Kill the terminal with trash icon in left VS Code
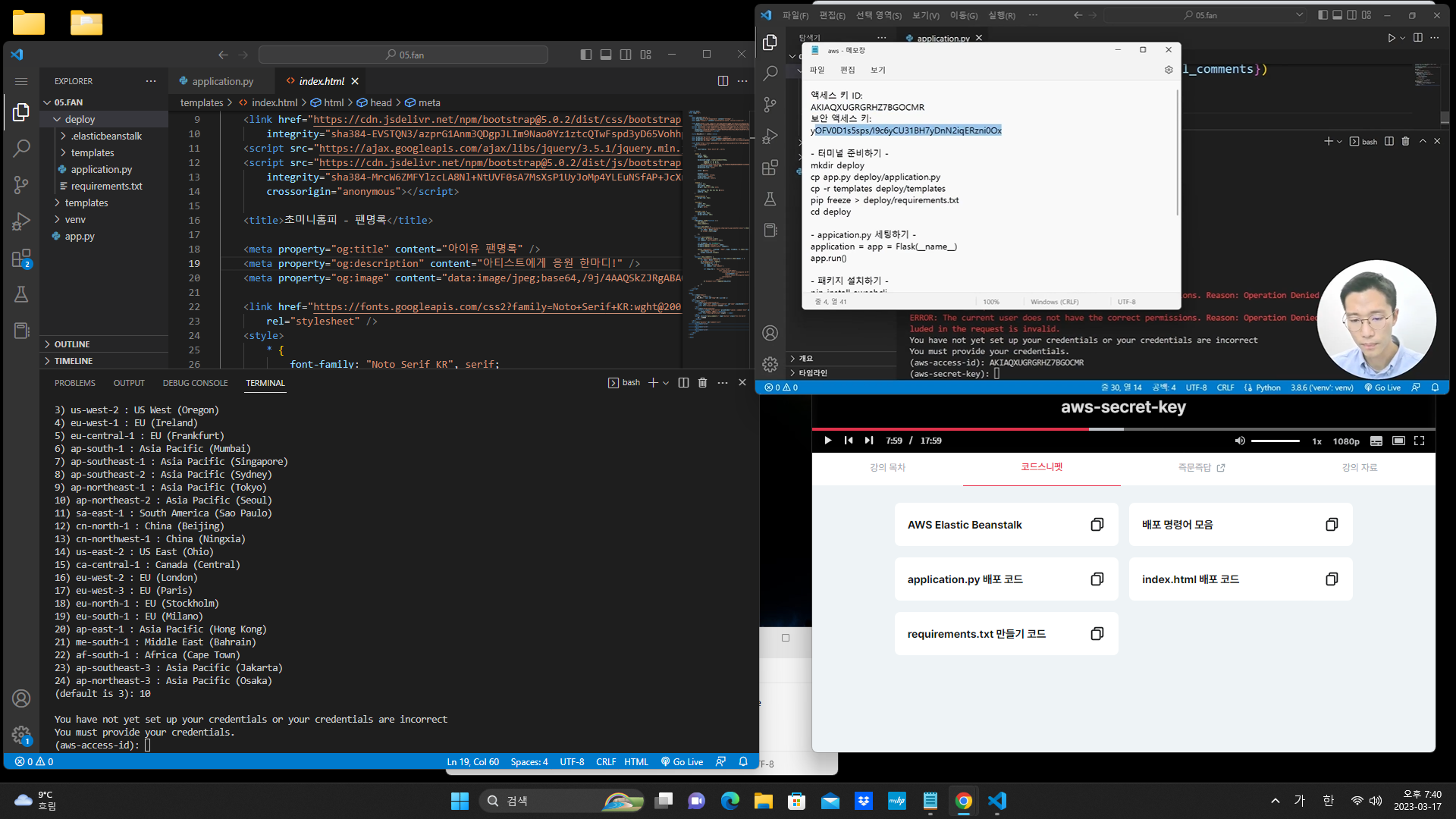The width and height of the screenshot is (1456, 819). pyautogui.click(x=702, y=383)
